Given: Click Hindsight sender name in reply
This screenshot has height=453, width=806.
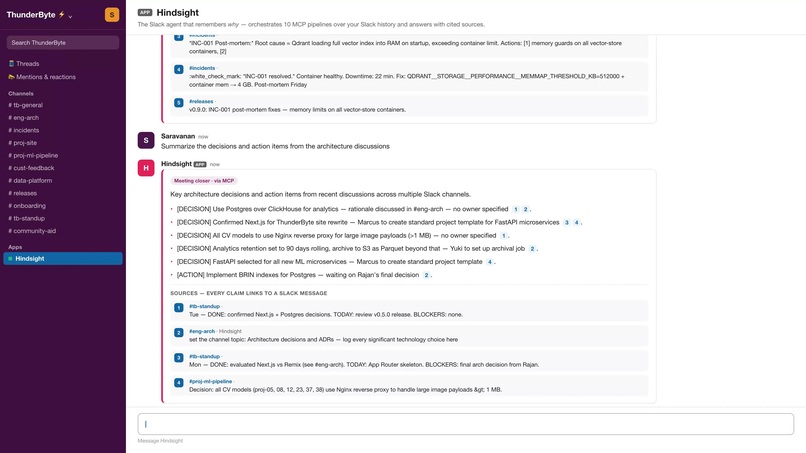Looking at the screenshot, I should (x=176, y=164).
